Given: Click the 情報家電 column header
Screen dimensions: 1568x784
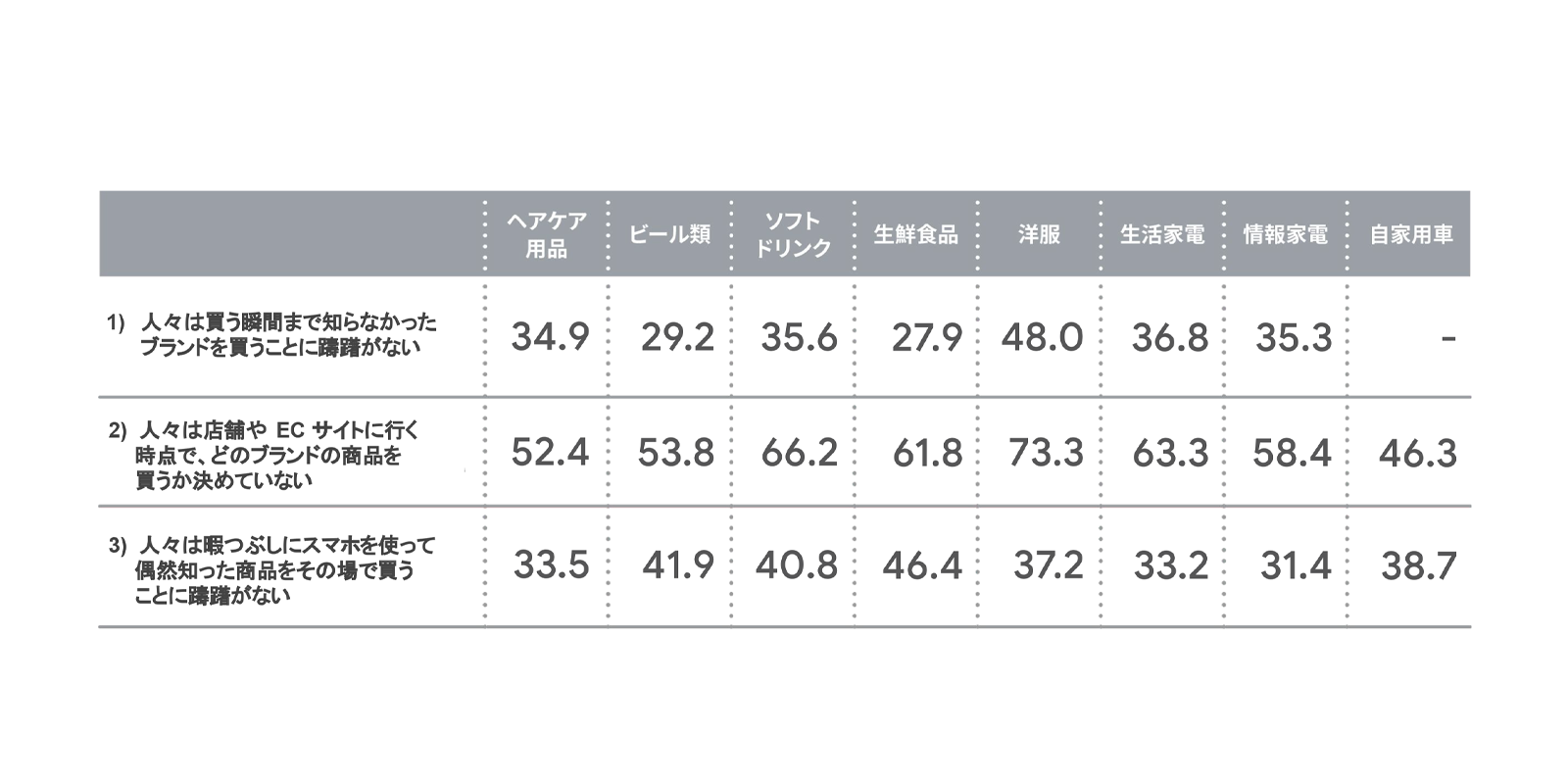Looking at the screenshot, I should pos(1286,235).
